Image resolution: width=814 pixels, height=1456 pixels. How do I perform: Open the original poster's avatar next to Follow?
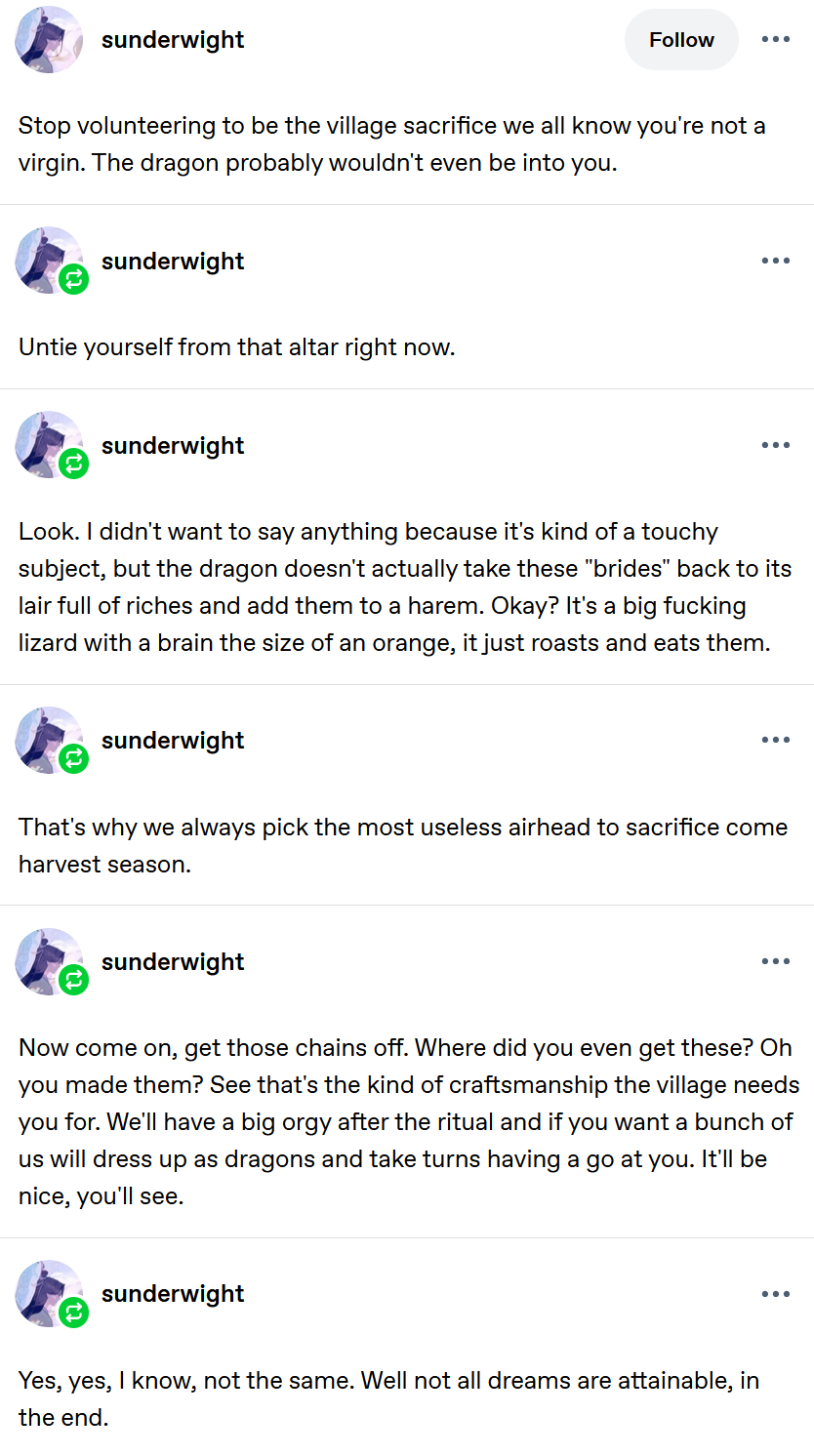[49, 40]
